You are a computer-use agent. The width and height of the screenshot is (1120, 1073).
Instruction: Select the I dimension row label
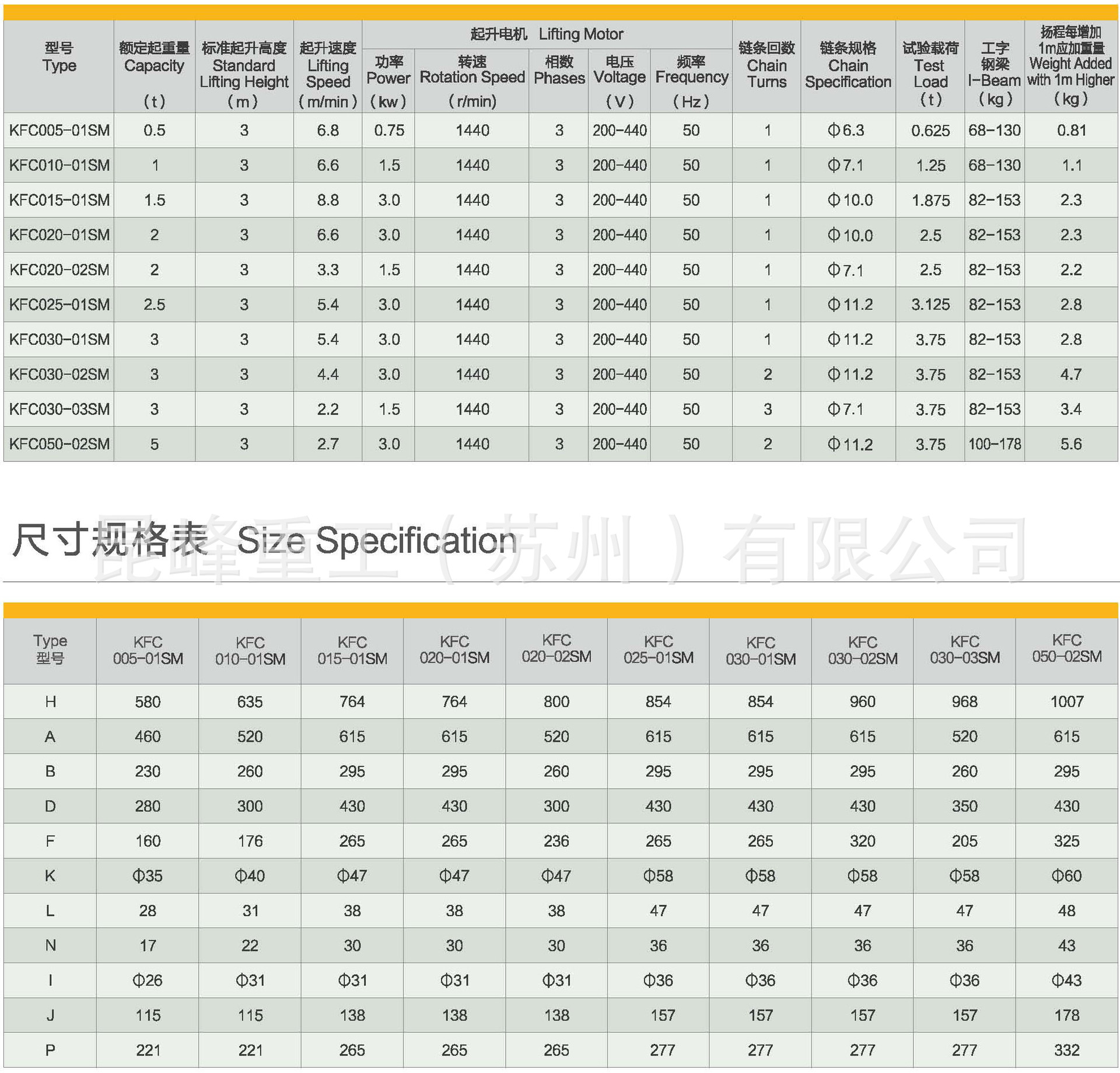[50, 980]
